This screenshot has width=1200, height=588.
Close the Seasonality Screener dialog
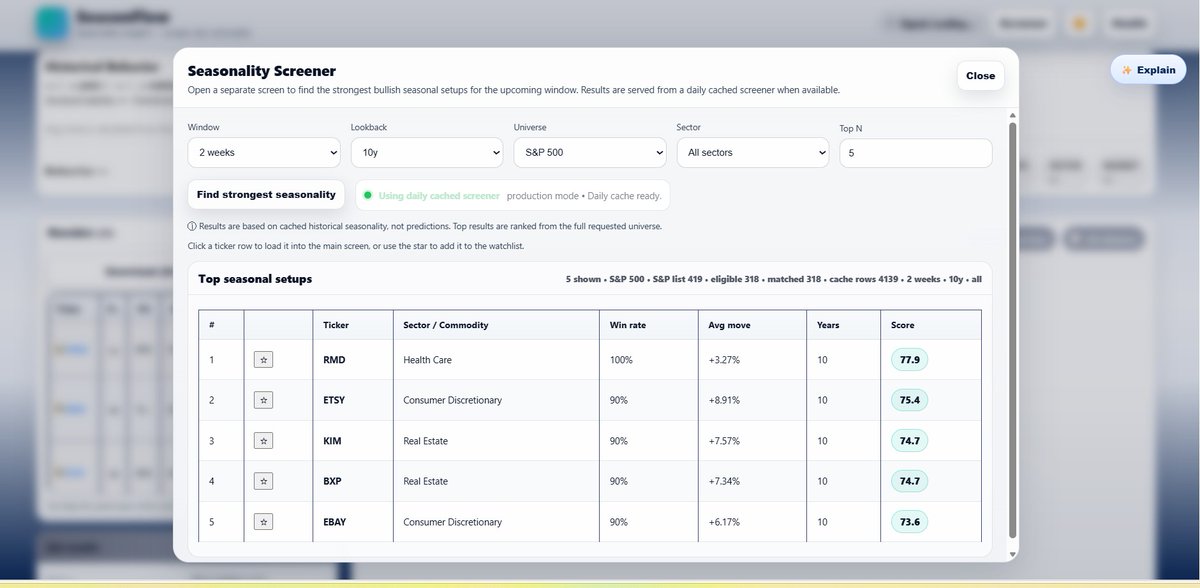click(980, 76)
